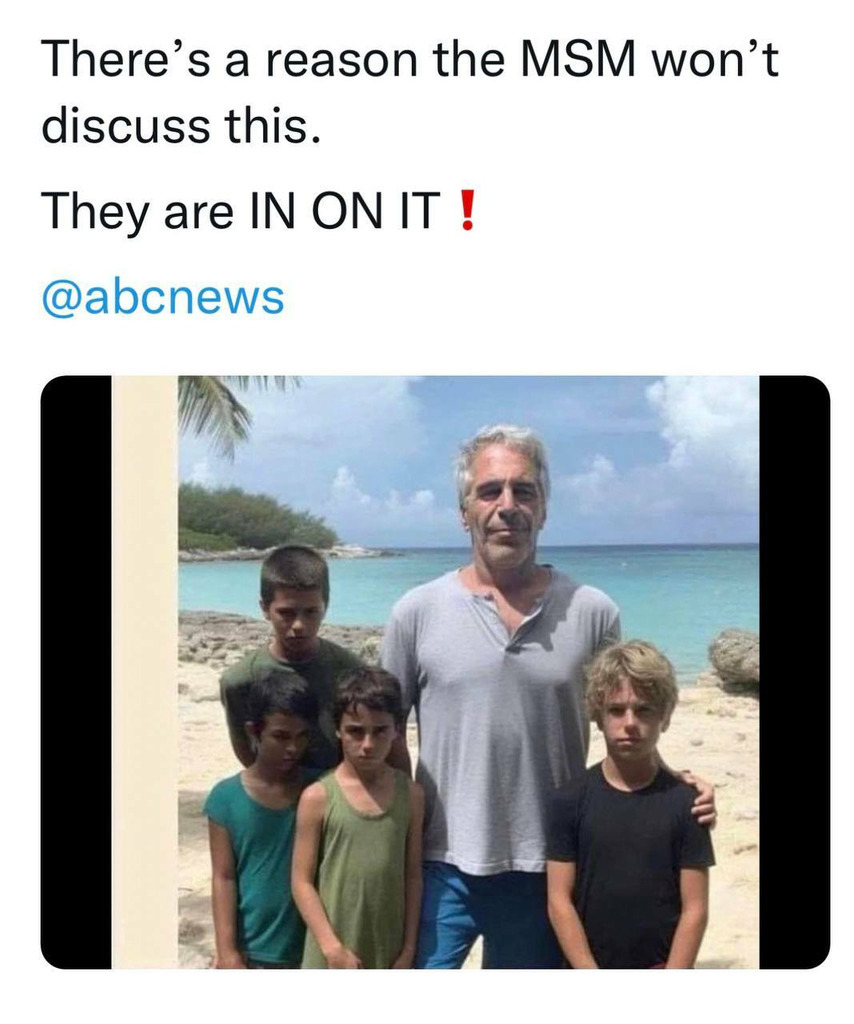Image resolution: width=854 pixels, height=1024 pixels.
Task: Tap the right black letterbox bar
Action: tap(795, 672)
